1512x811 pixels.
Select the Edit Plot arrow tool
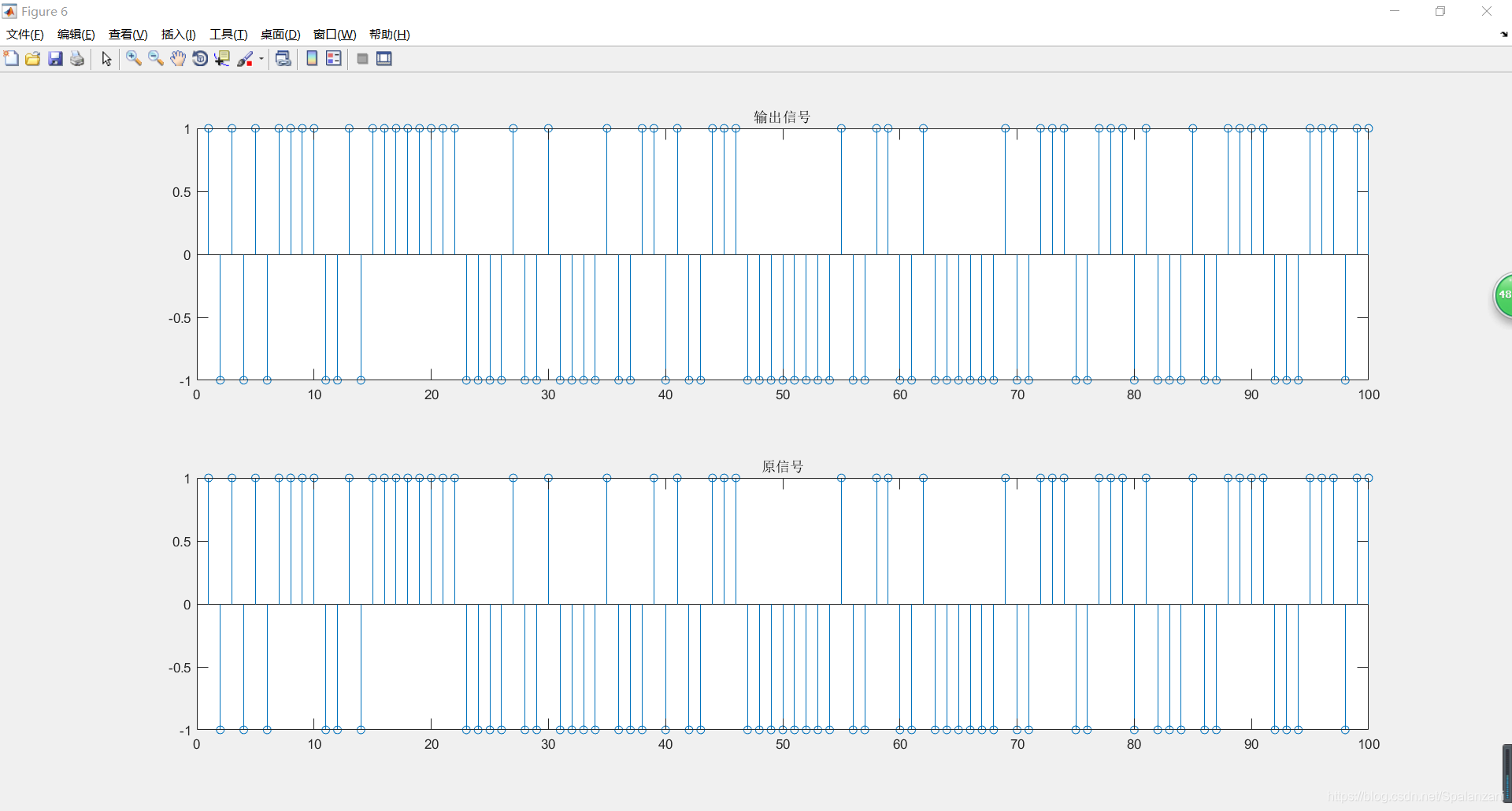point(106,59)
